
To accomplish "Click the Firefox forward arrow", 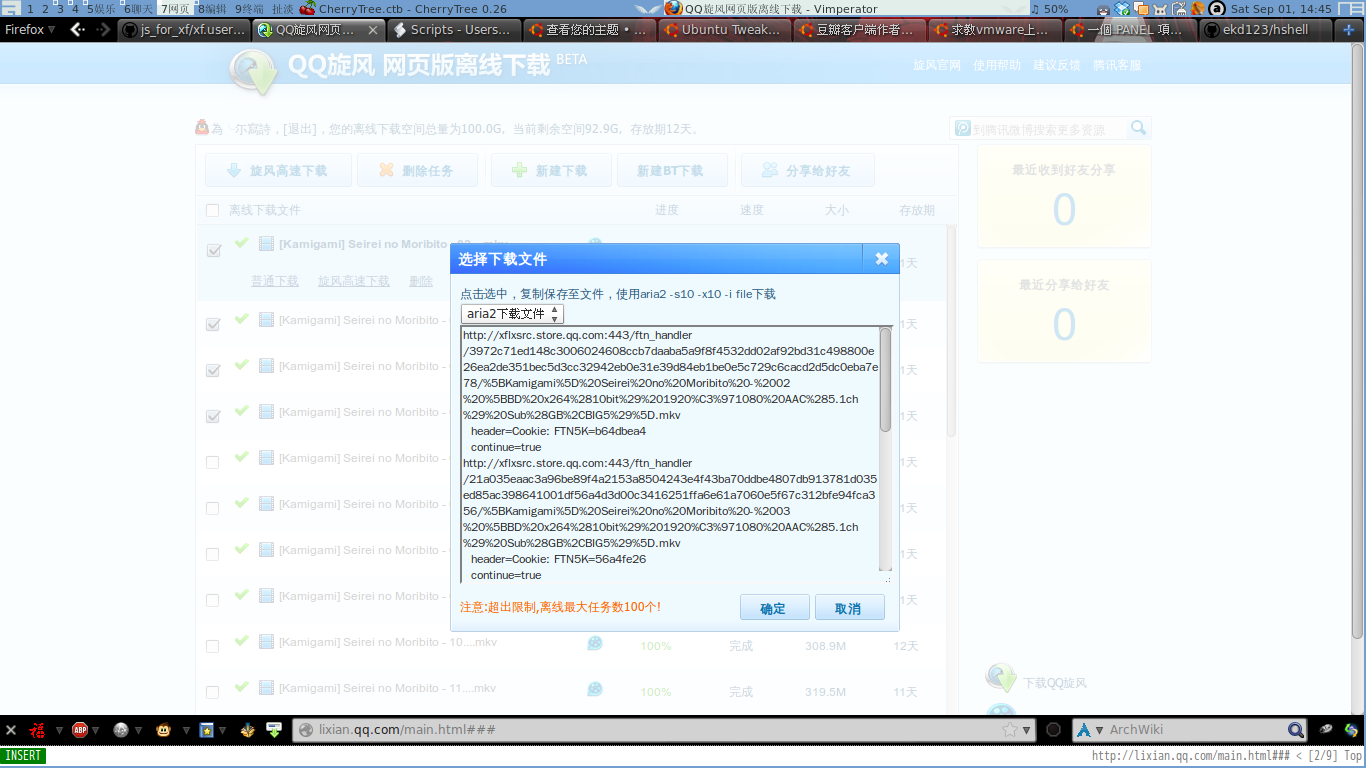I will (103, 30).
